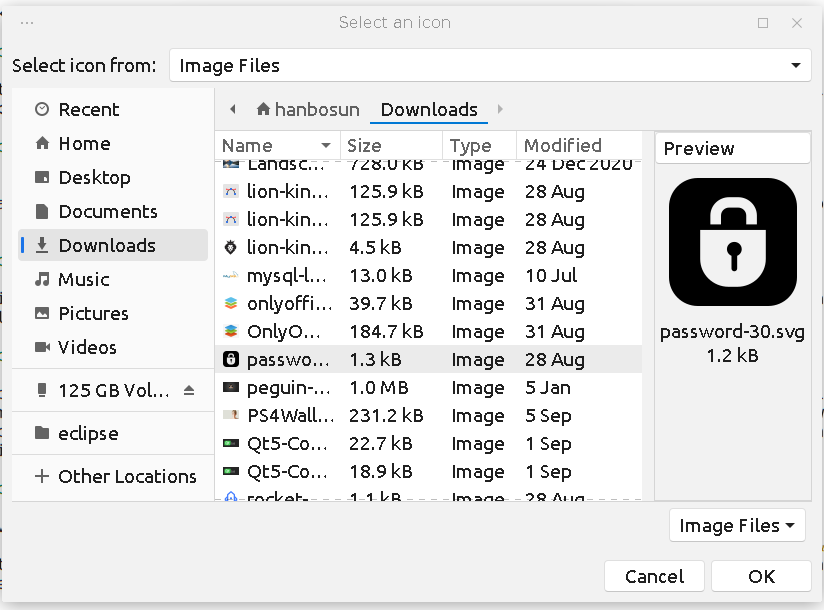Click the Pictures icon in sidebar
824x610 pixels.
click(x=42, y=314)
